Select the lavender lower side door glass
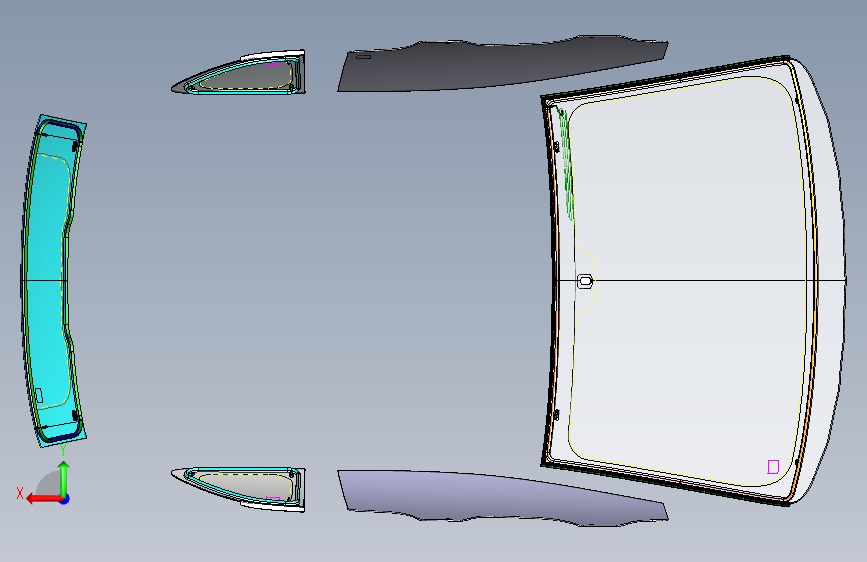 click(x=503, y=497)
